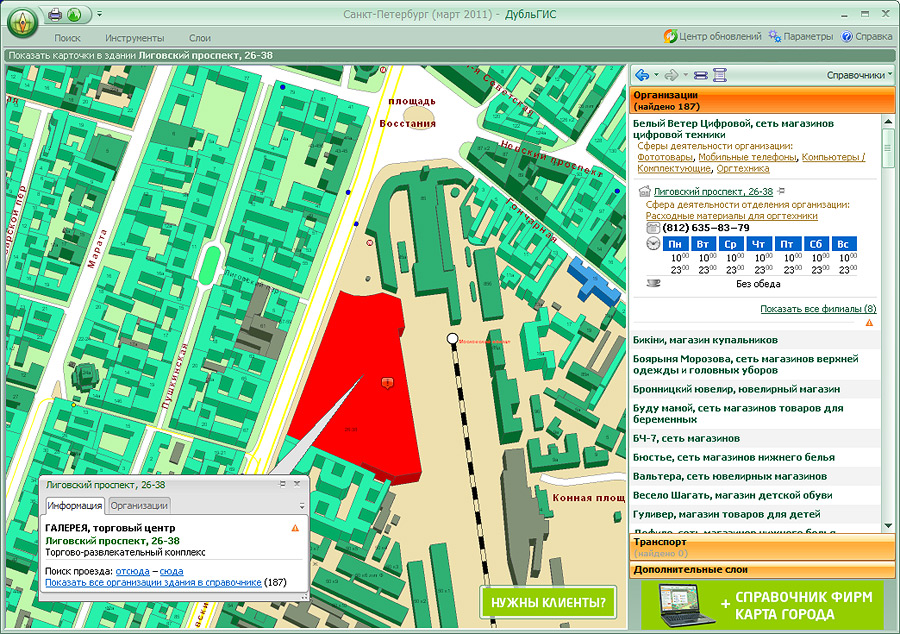Click the coffee cup lunch break icon
The image size is (900, 634).
click(653, 283)
